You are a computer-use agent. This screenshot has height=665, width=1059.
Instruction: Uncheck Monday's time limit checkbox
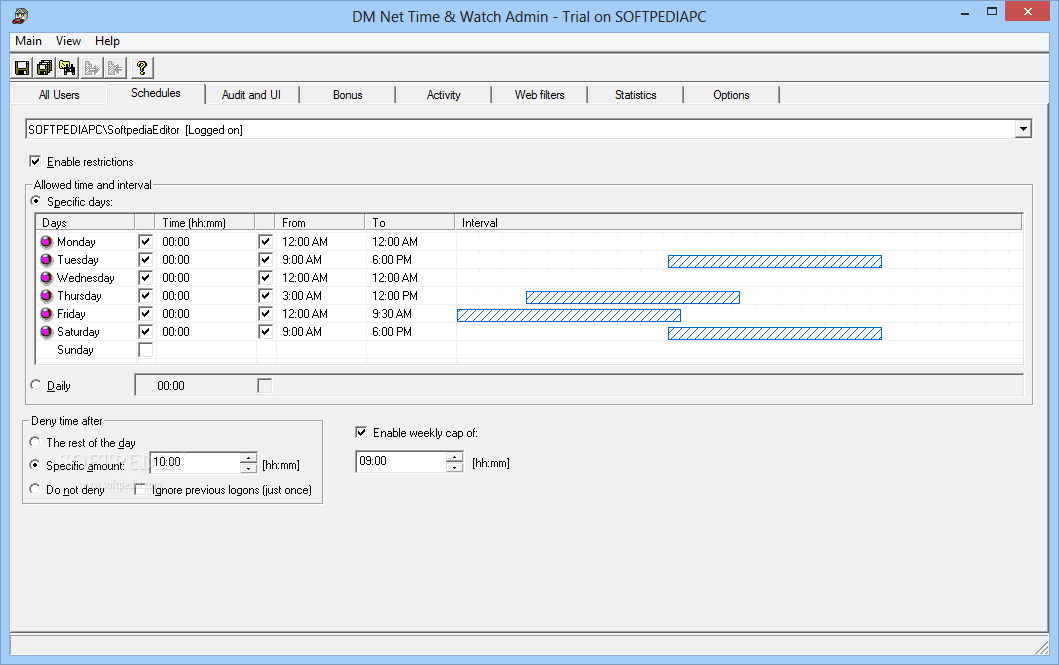[x=145, y=242]
